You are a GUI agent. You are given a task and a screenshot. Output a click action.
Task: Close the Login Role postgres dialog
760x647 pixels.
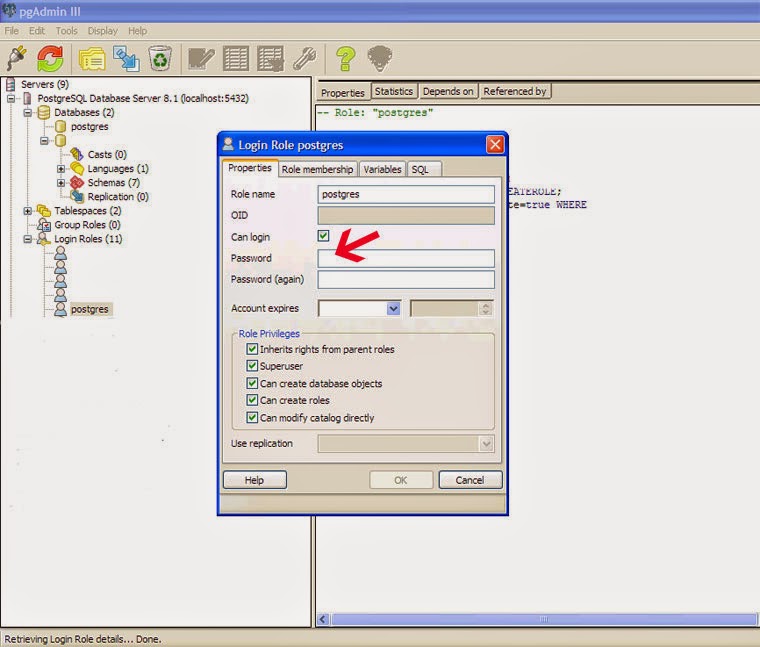click(x=495, y=144)
